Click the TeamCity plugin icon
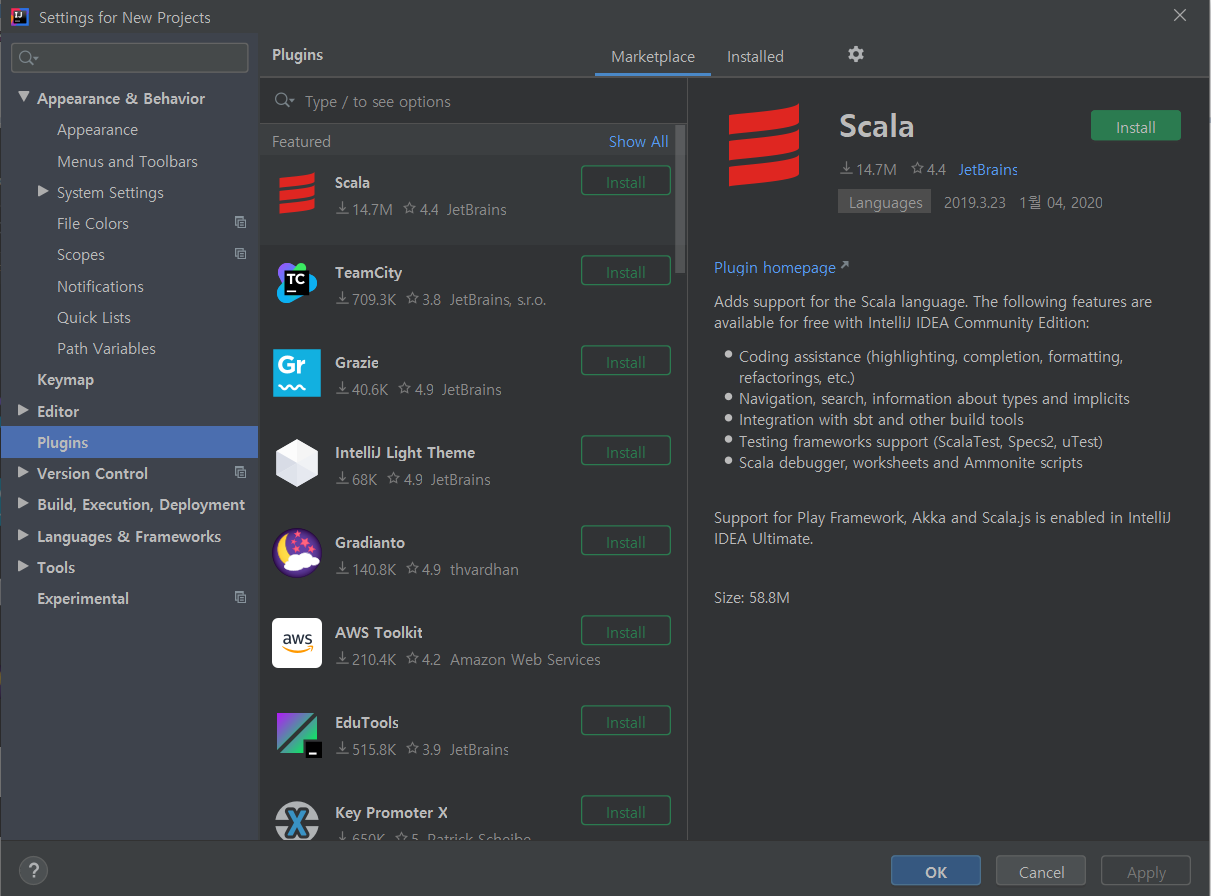This screenshot has height=896, width=1211. tap(296, 283)
